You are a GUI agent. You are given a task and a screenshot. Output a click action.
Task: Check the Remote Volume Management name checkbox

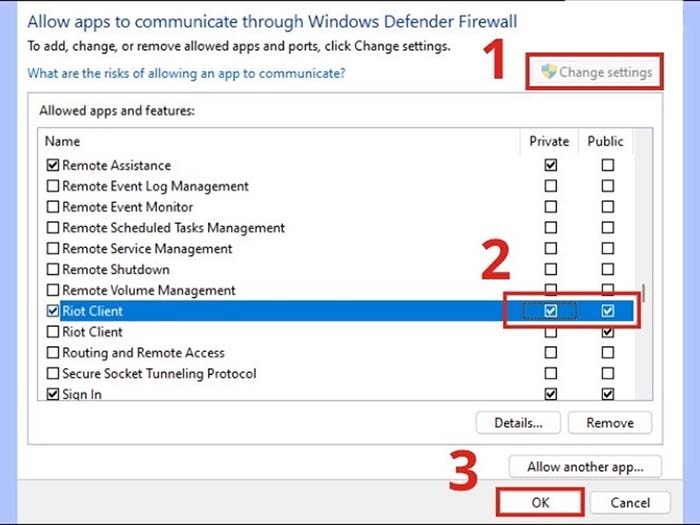[53, 290]
